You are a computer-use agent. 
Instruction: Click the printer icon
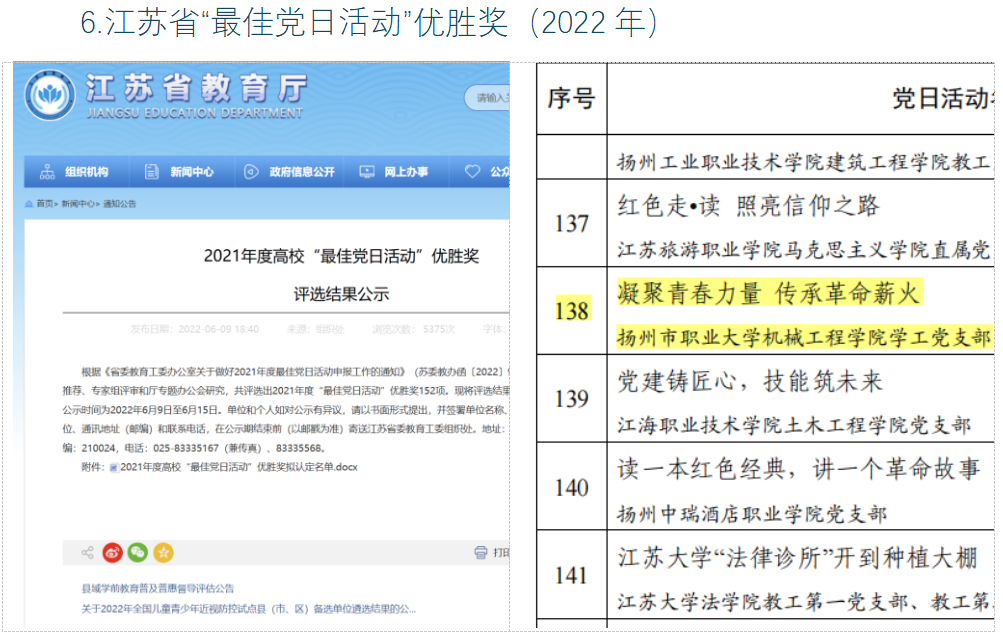click(481, 552)
